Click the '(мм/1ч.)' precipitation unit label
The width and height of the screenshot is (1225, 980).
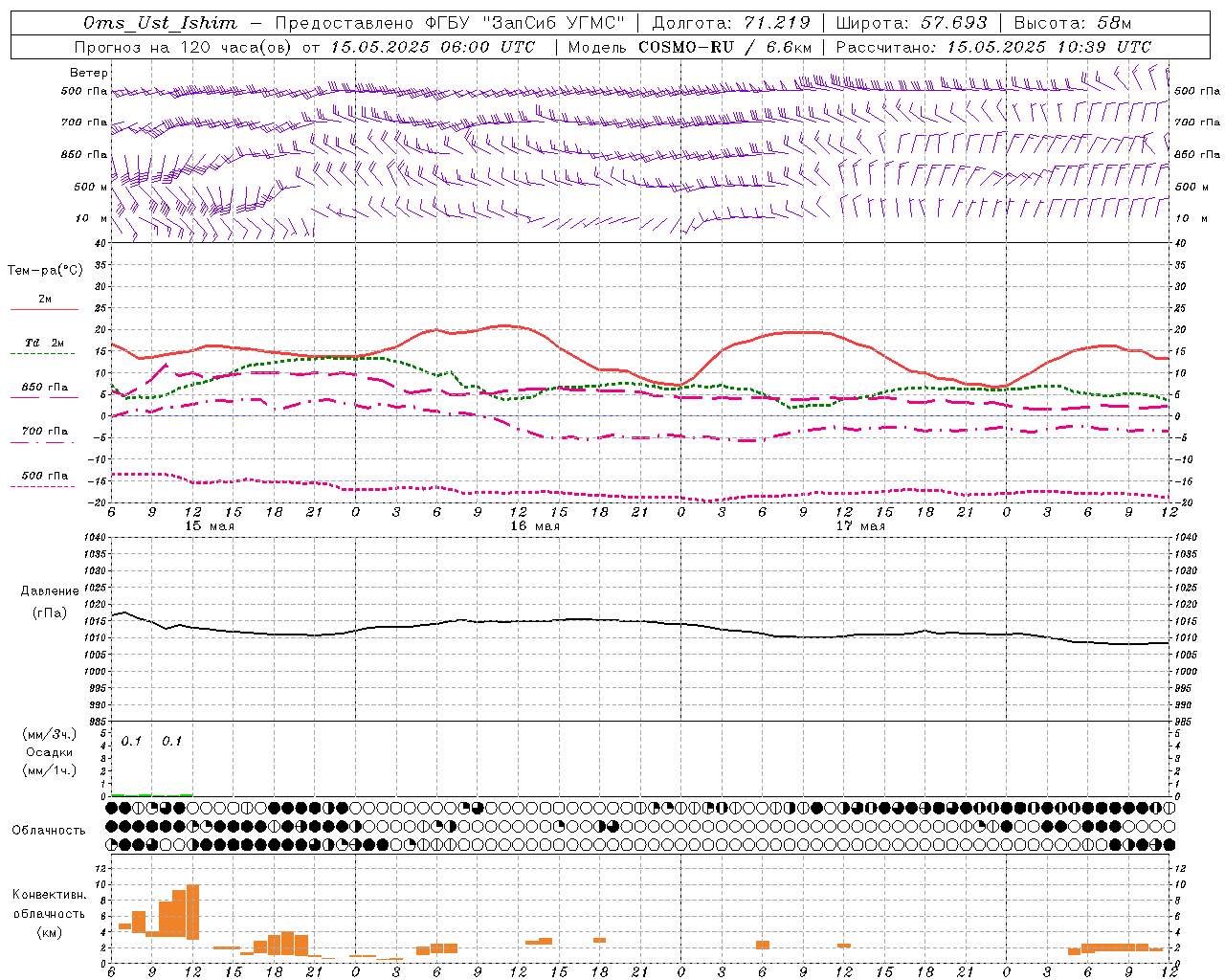(x=49, y=770)
